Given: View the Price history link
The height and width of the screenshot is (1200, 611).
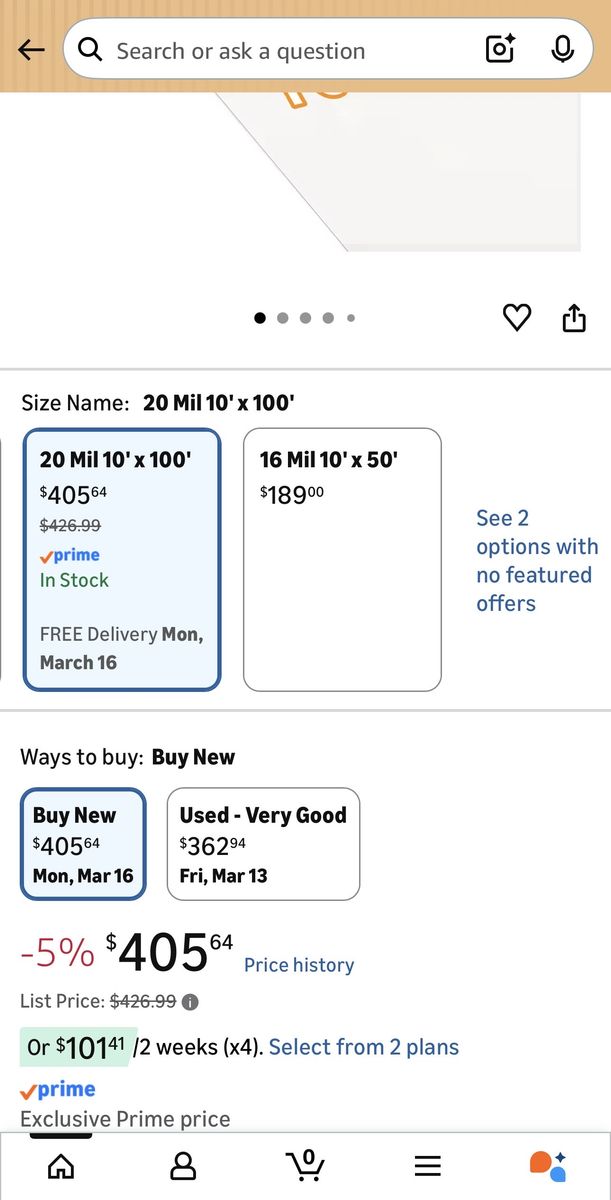Looking at the screenshot, I should pos(299,965).
